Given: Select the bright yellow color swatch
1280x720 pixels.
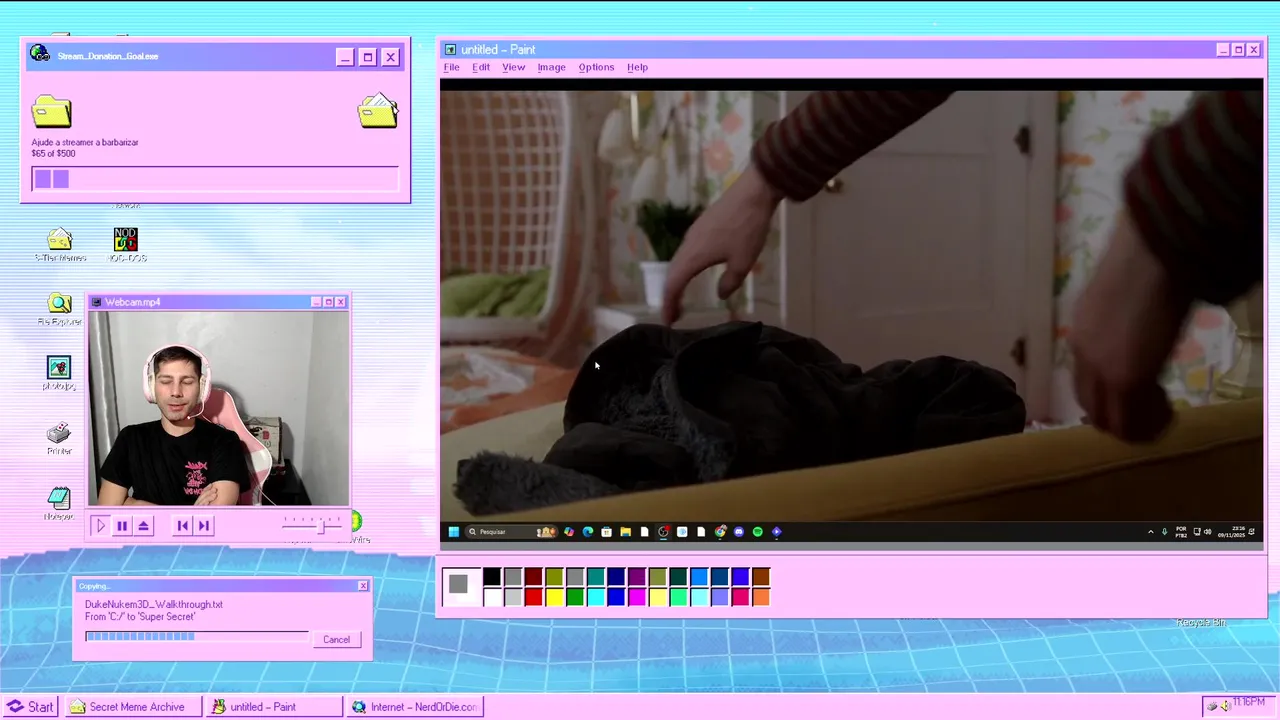Looking at the screenshot, I should point(554,597).
